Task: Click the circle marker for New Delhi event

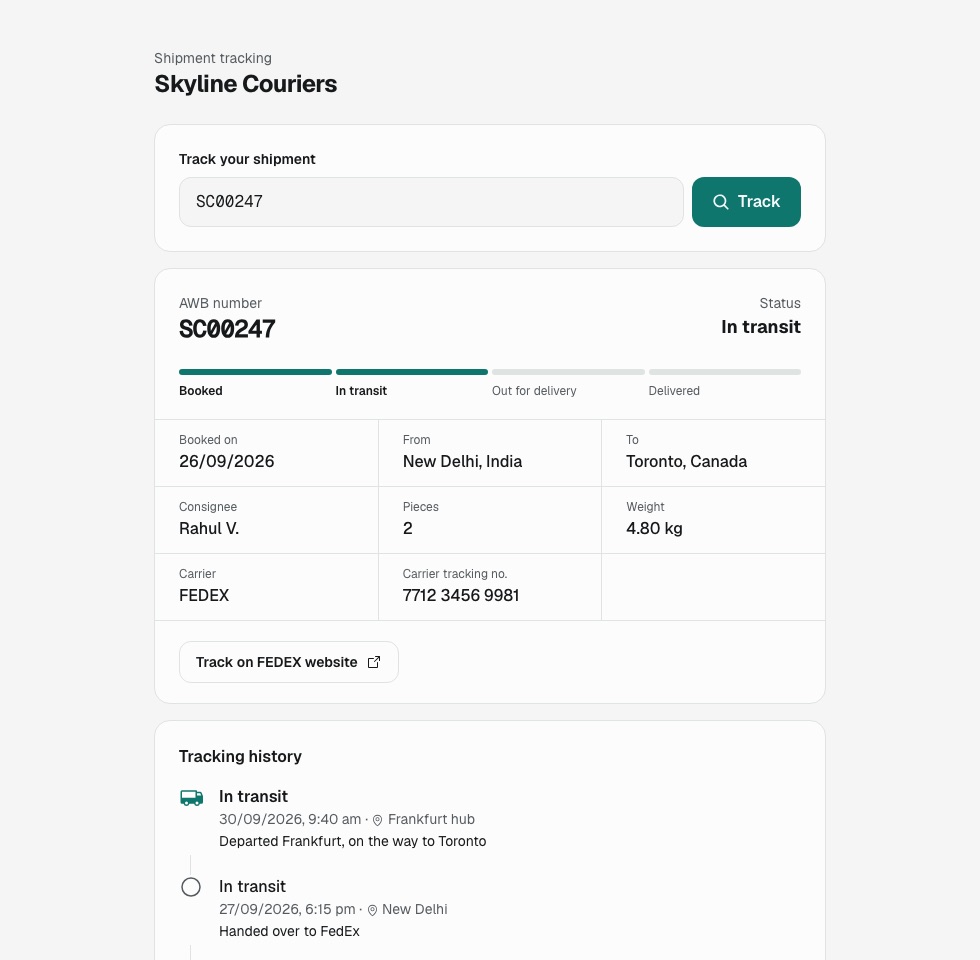Action: click(191, 887)
